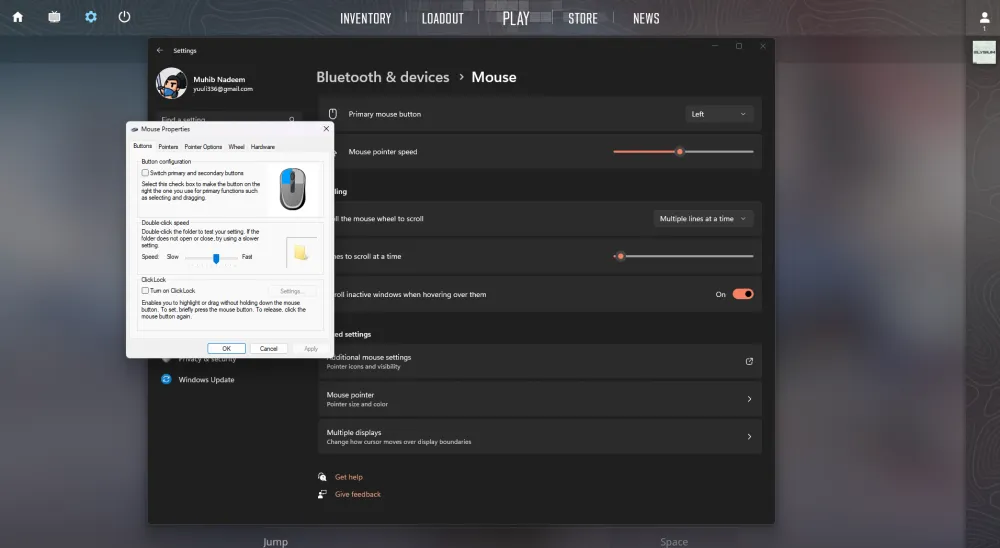Switch to the Pointers tab
The image size is (1000, 548).
(x=168, y=147)
